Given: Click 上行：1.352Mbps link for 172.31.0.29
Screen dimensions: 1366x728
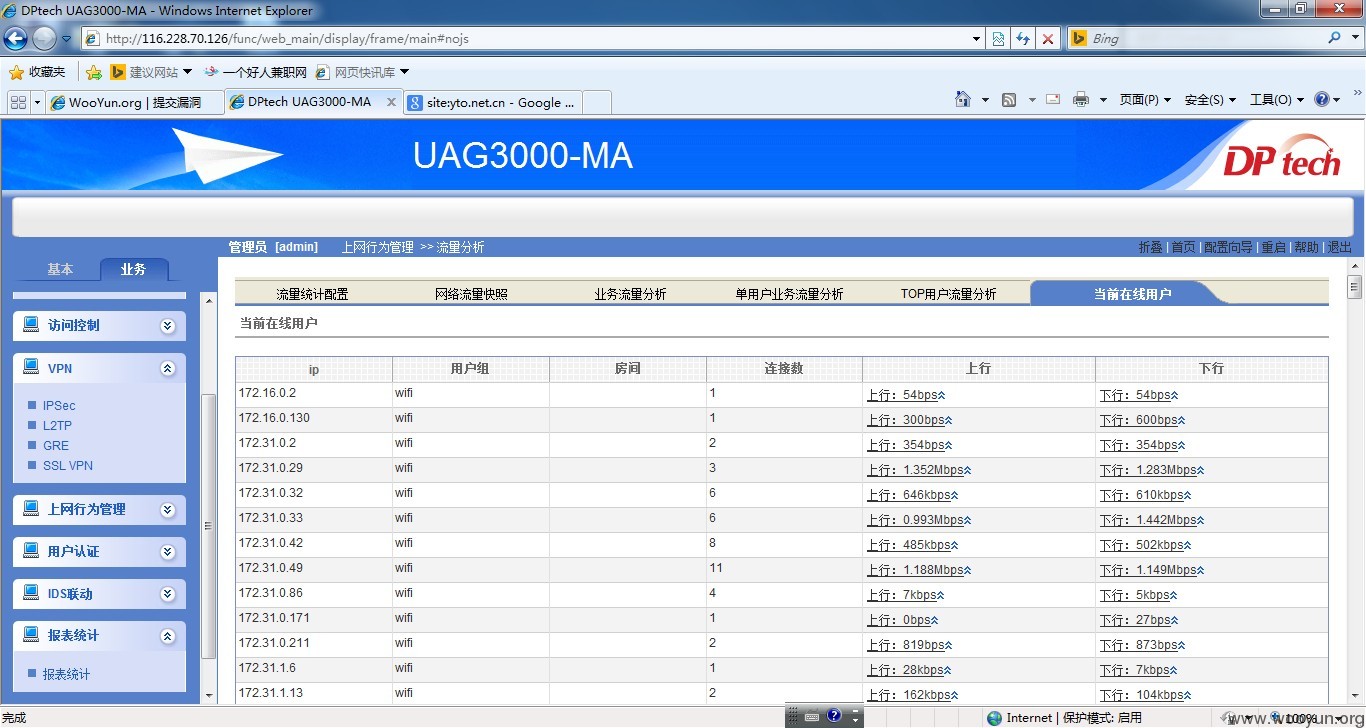Looking at the screenshot, I should (x=919, y=470).
